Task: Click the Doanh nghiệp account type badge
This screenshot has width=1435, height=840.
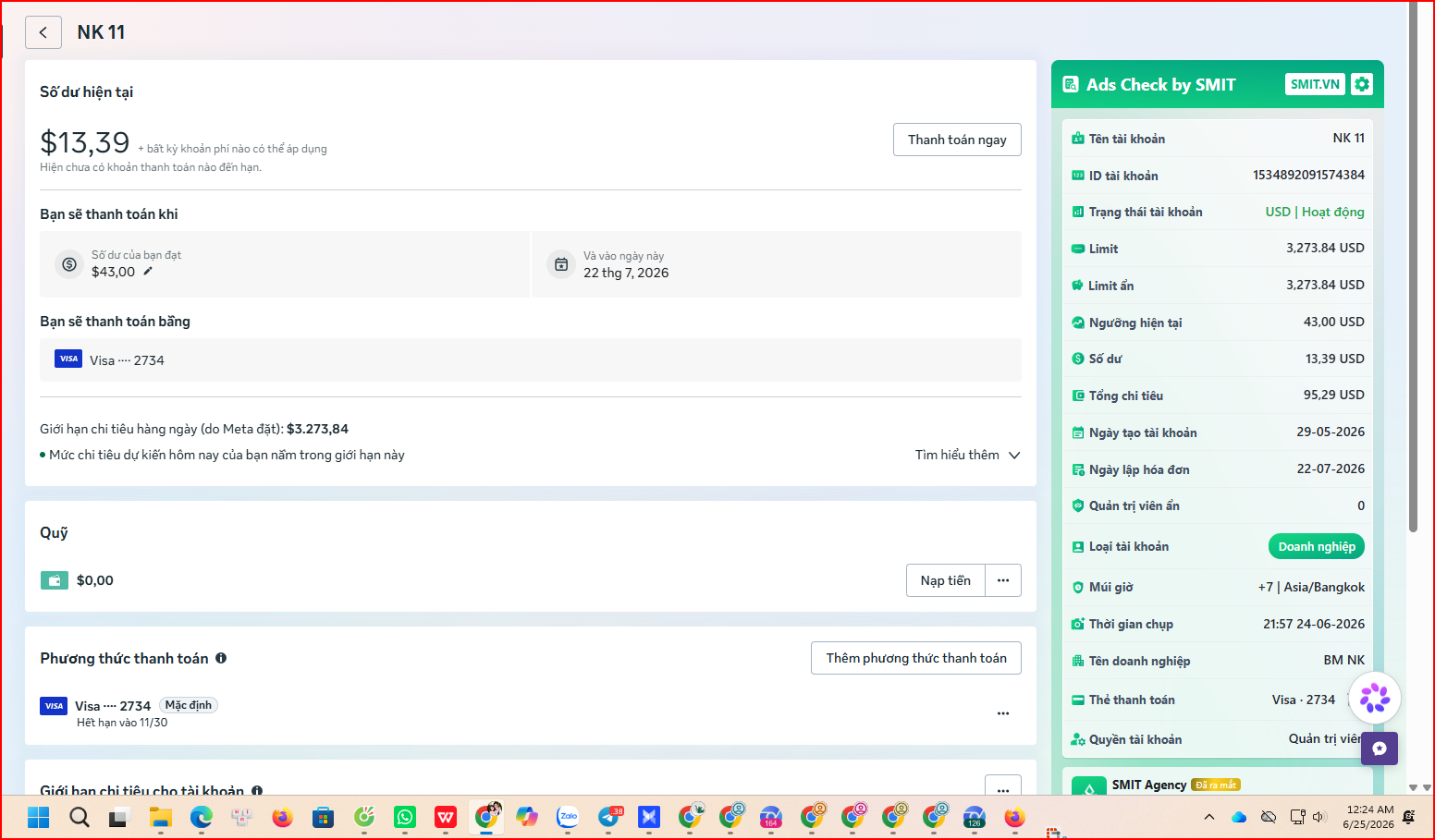Action: pos(1317,546)
